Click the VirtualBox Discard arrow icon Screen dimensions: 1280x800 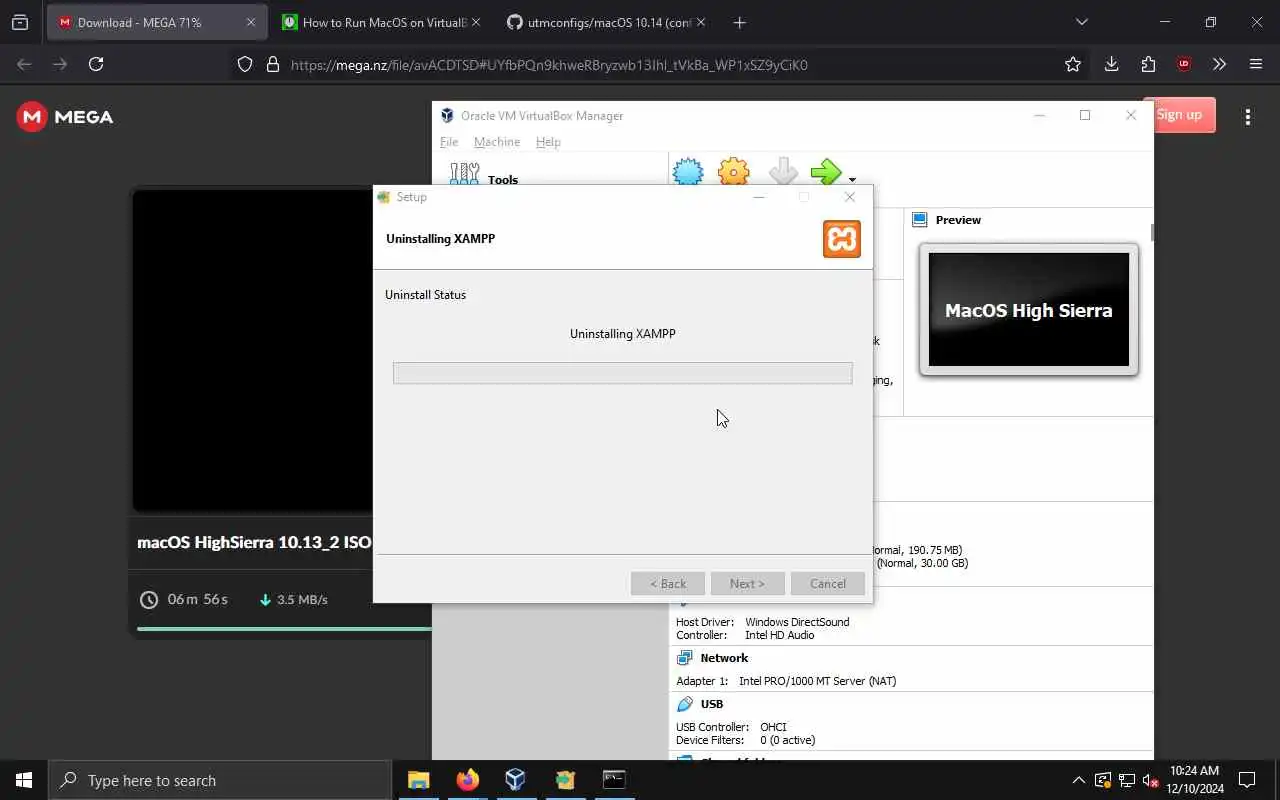tap(783, 171)
